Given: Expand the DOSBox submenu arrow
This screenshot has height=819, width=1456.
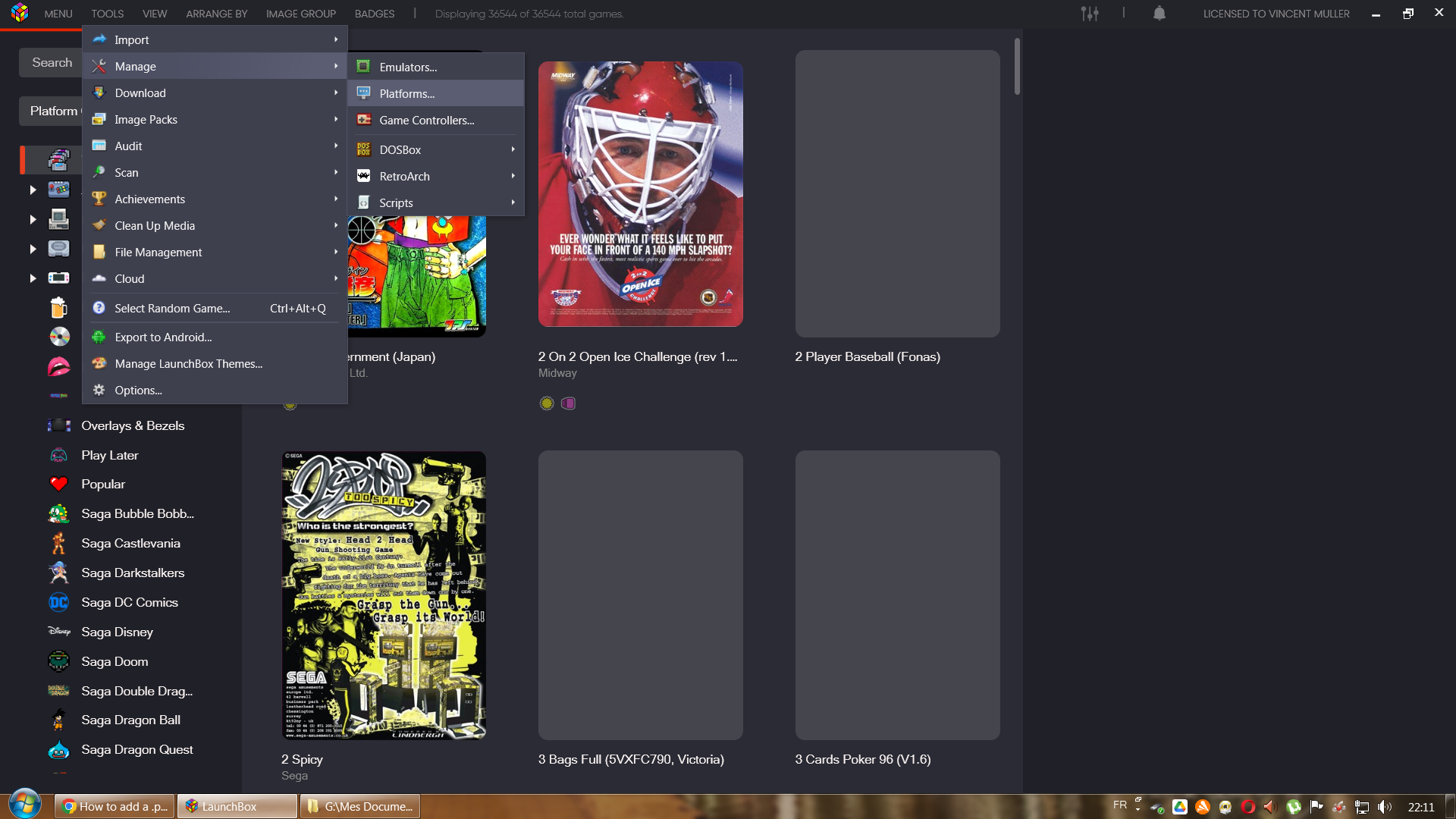Looking at the screenshot, I should click(x=513, y=149).
